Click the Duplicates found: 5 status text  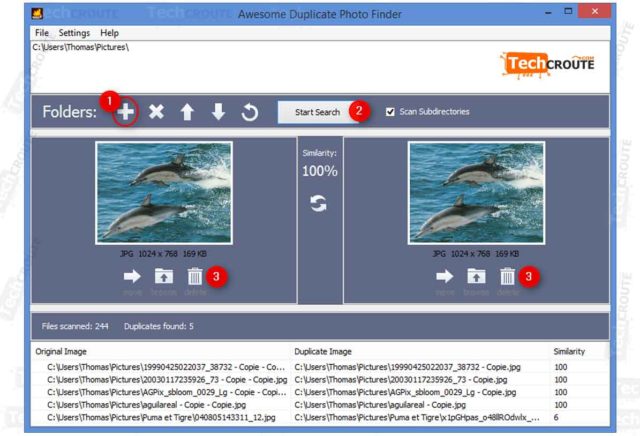(x=159, y=326)
